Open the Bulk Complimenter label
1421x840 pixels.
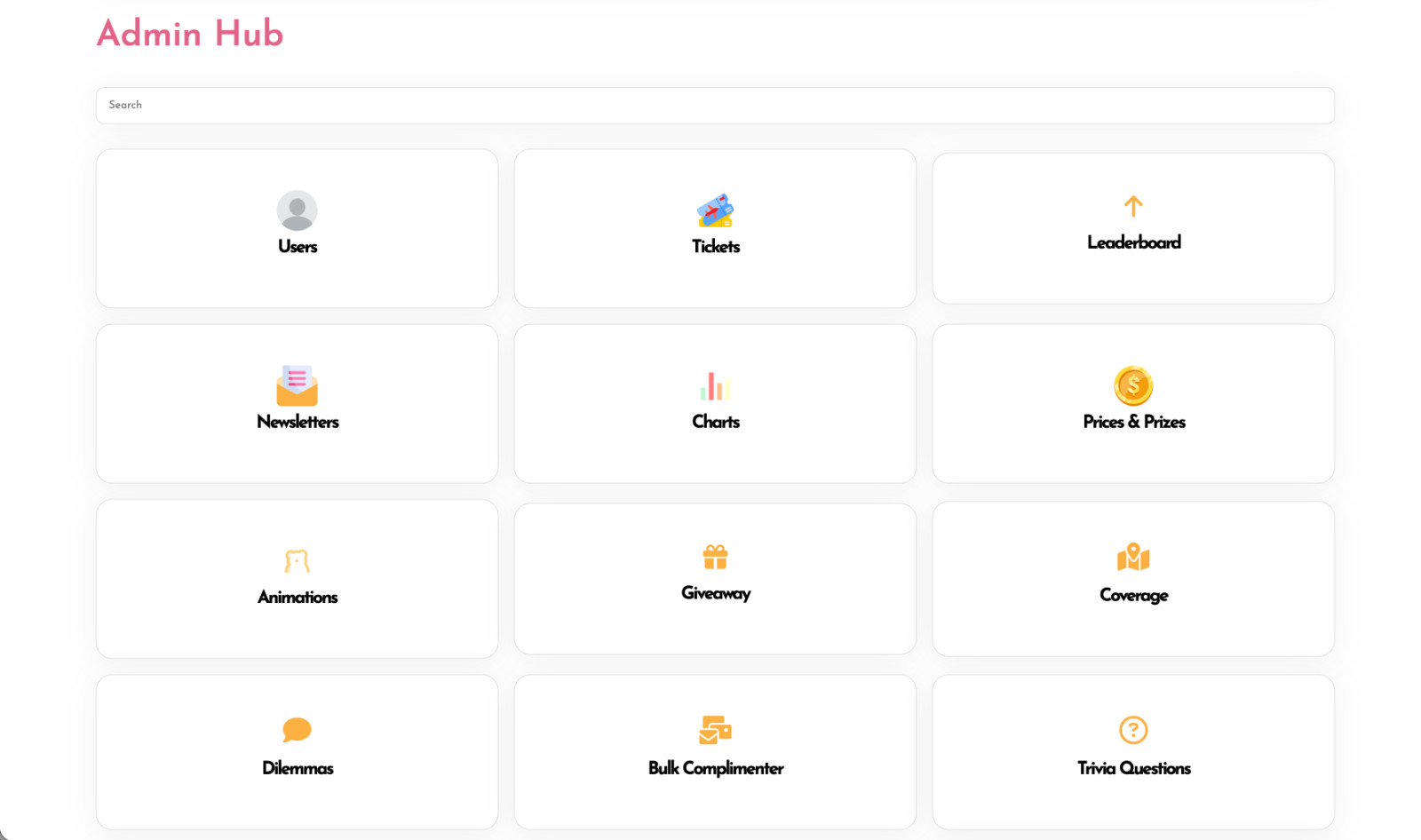(x=716, y=768)
